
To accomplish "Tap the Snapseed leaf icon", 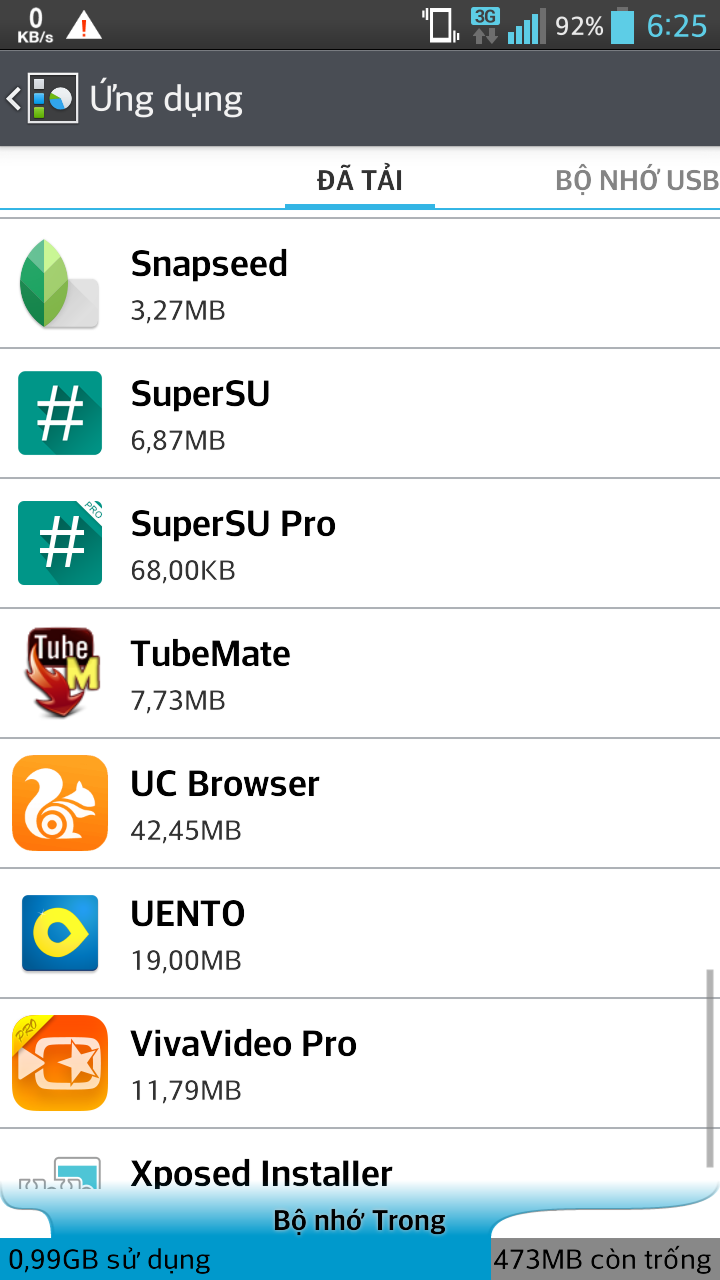I will point(59,284).
